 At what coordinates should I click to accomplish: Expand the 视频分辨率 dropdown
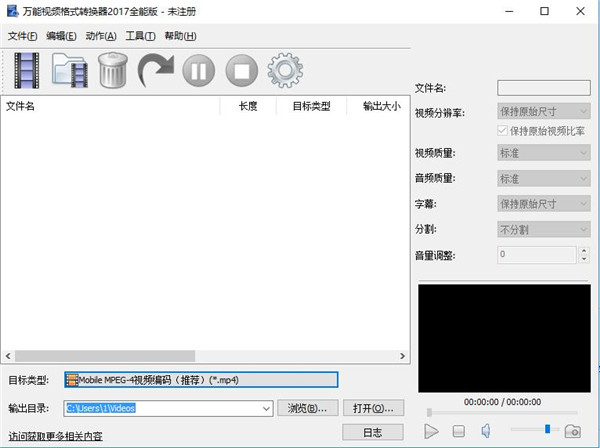tap(543, 113)
